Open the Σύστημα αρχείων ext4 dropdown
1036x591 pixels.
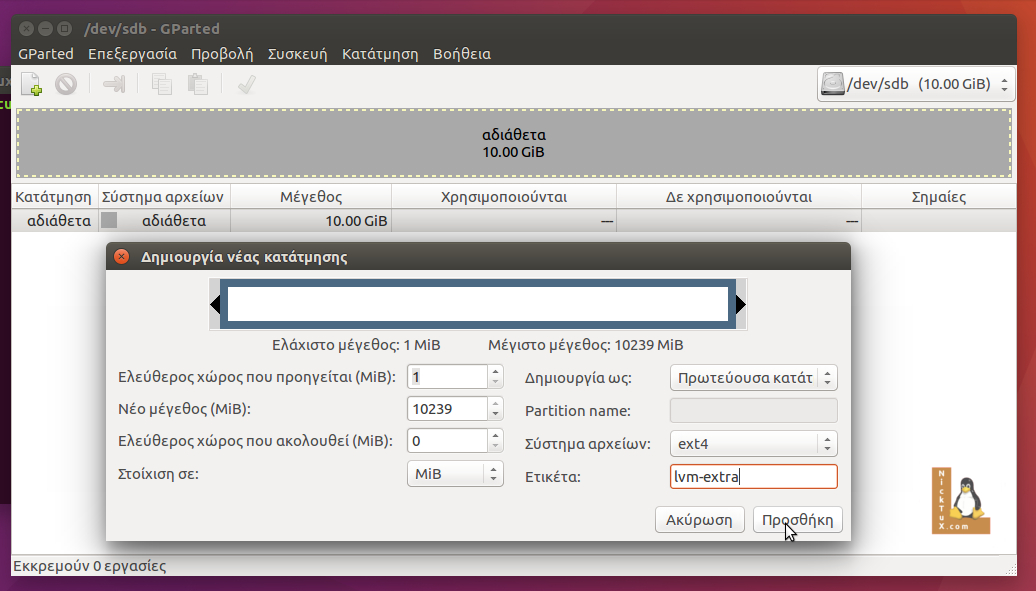click(x=752, y=443)
